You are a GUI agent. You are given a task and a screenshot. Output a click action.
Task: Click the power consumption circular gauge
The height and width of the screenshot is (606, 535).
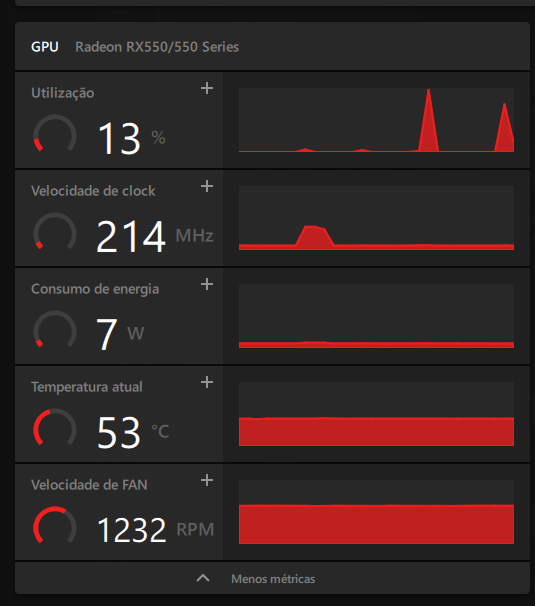pos(55,330)
